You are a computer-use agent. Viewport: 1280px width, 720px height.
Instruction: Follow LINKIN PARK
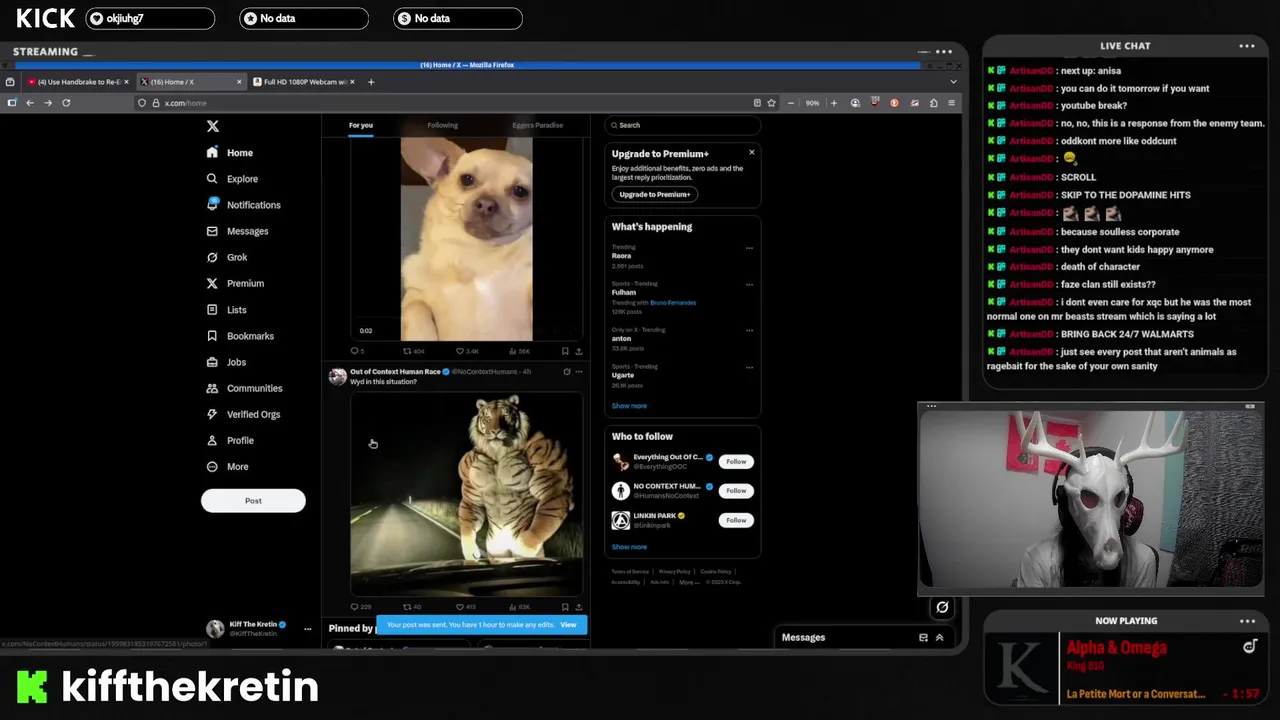736,520
